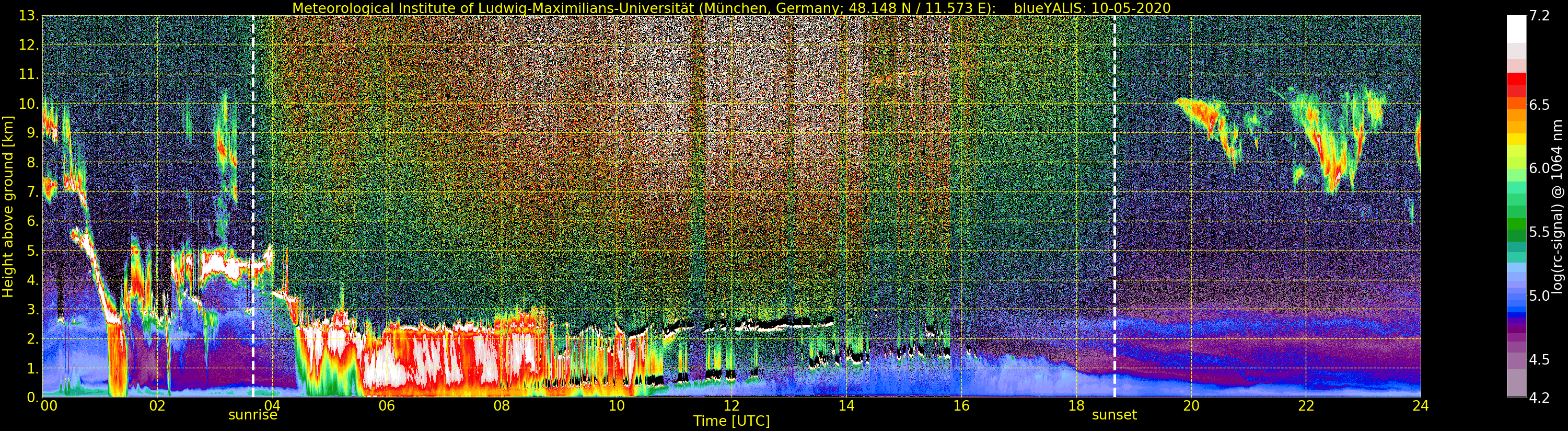Pick the bright red band of the colorbar

pos(1516,80)
